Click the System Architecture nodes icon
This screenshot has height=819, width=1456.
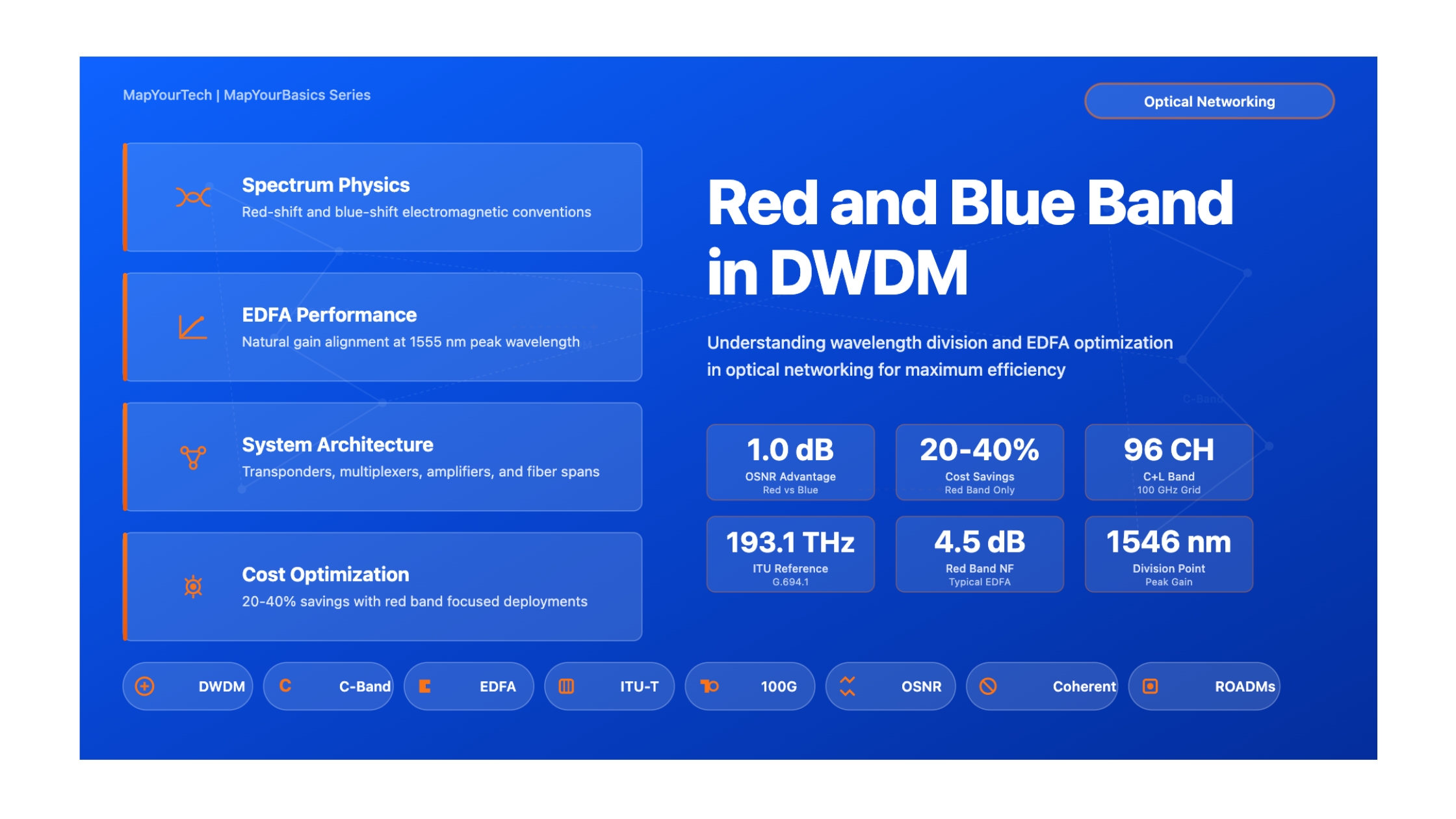pos(193,457)
